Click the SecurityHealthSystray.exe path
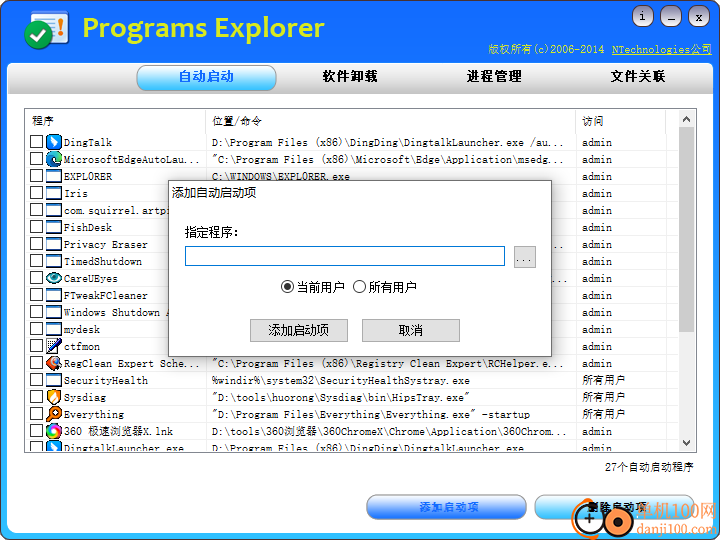Viewport: 720px width, 540px height. [340, 380]
